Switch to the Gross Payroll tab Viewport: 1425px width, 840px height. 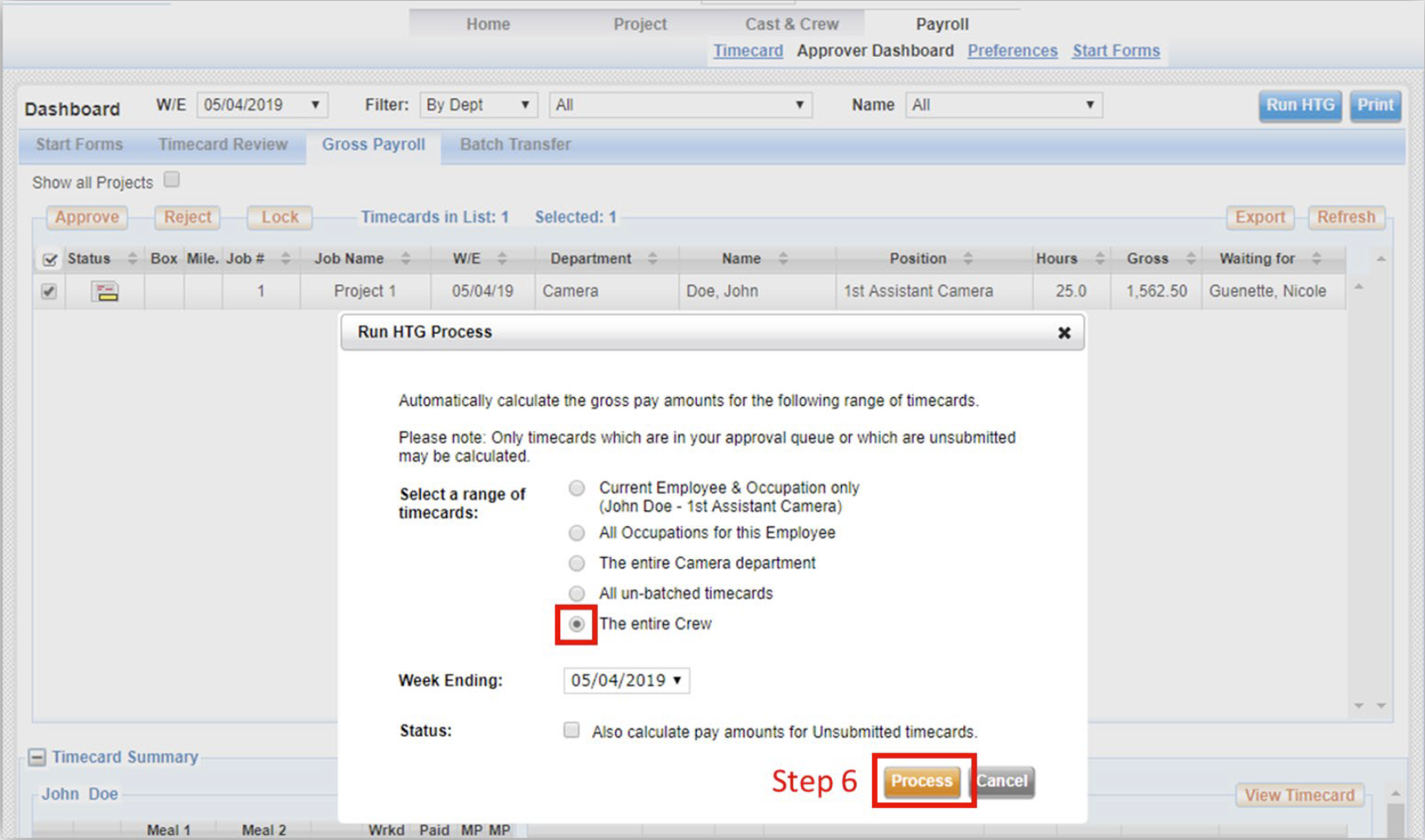coord(373,145)
